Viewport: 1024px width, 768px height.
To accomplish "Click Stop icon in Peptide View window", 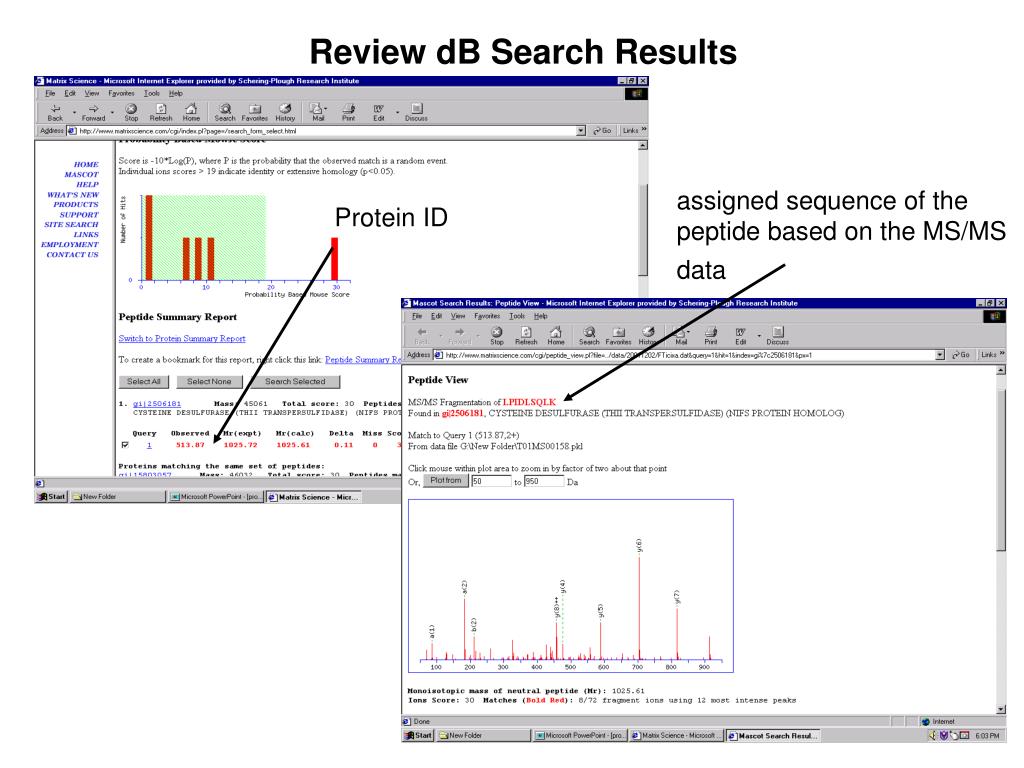I will click(x=497, y=336).
